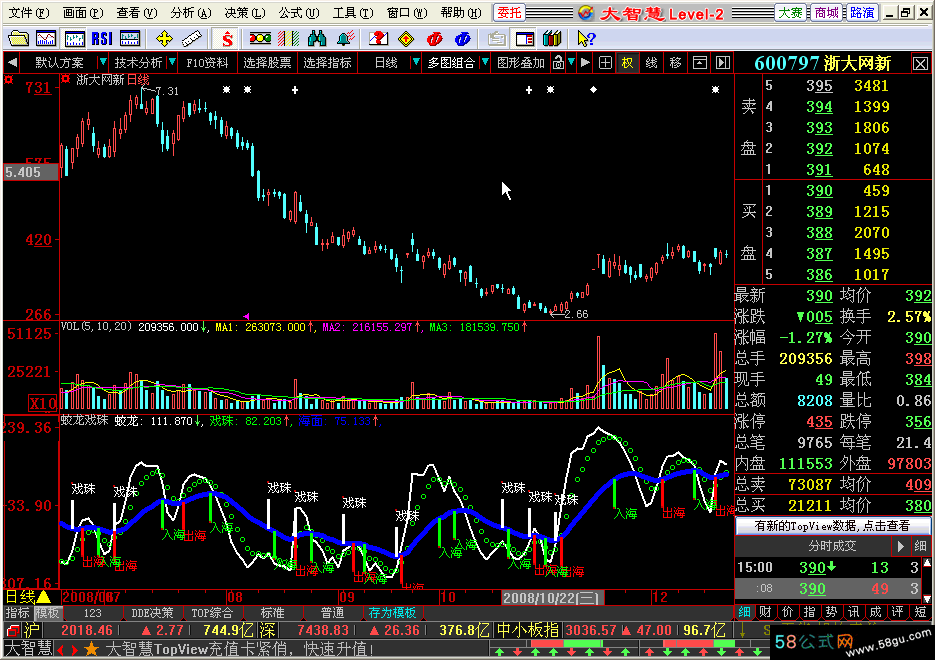Viewport: 935px width, 660px height.
Task: Open the dropdown arrow beside the padlock
Action: coord(571,62)
